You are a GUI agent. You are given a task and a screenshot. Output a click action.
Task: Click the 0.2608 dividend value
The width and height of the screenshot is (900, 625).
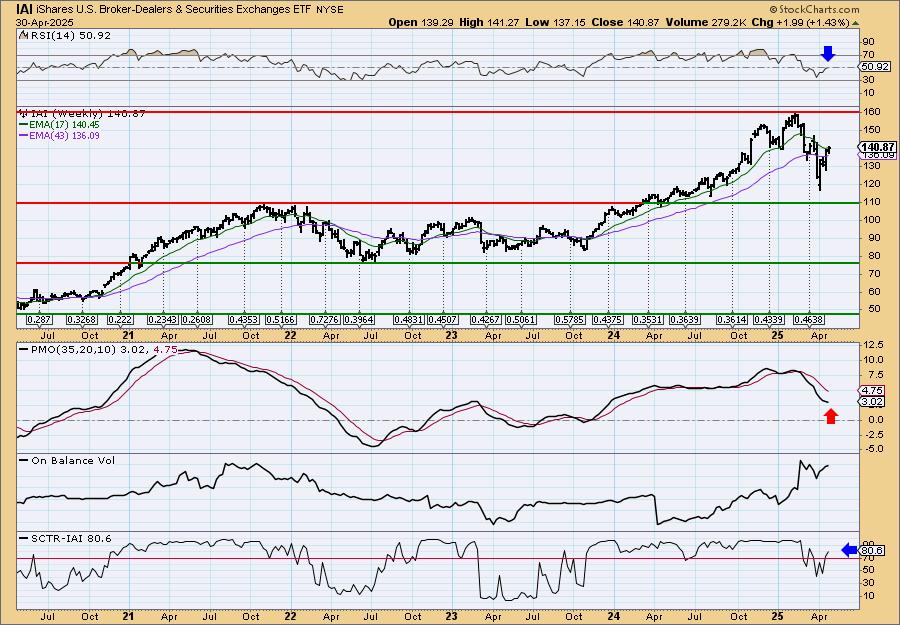click(x=196, y=319)
